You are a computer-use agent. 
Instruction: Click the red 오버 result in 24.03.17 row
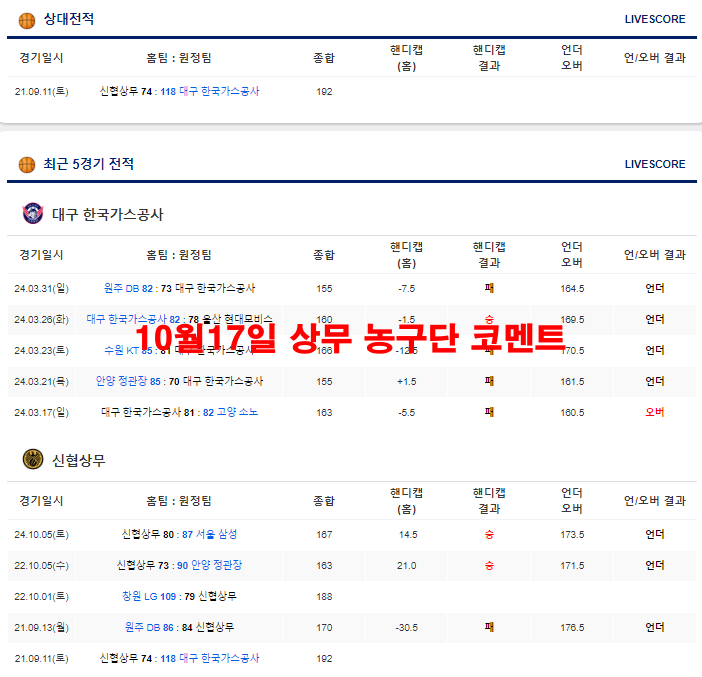tap(654, 412)
